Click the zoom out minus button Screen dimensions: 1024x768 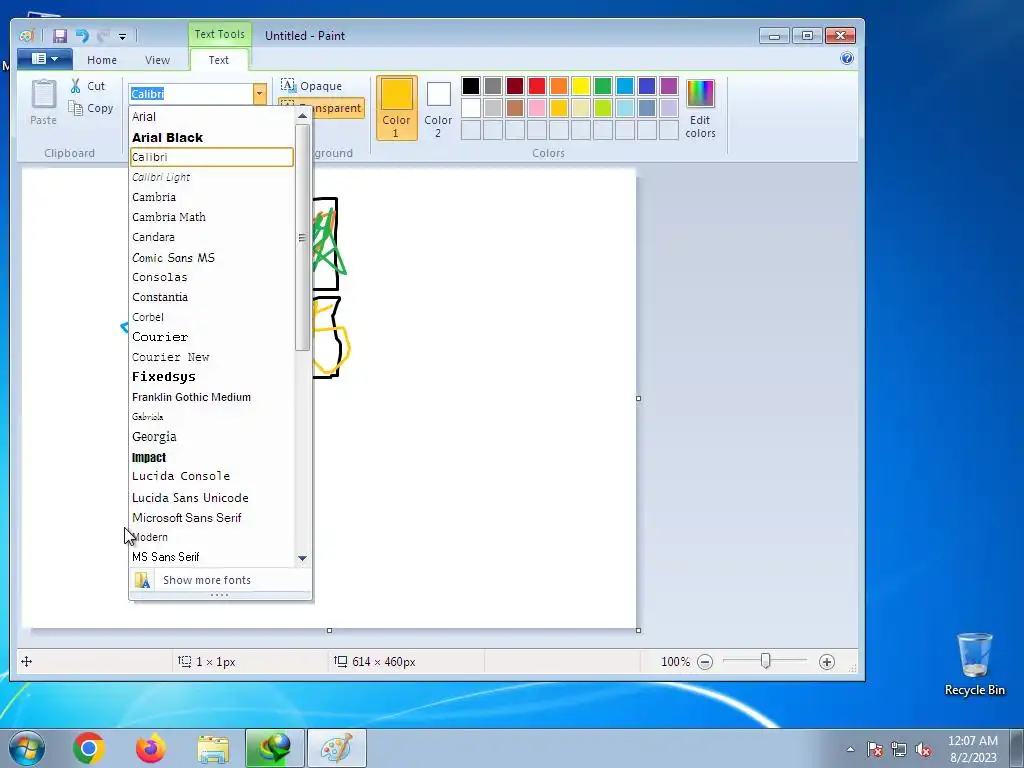(705, 662)
